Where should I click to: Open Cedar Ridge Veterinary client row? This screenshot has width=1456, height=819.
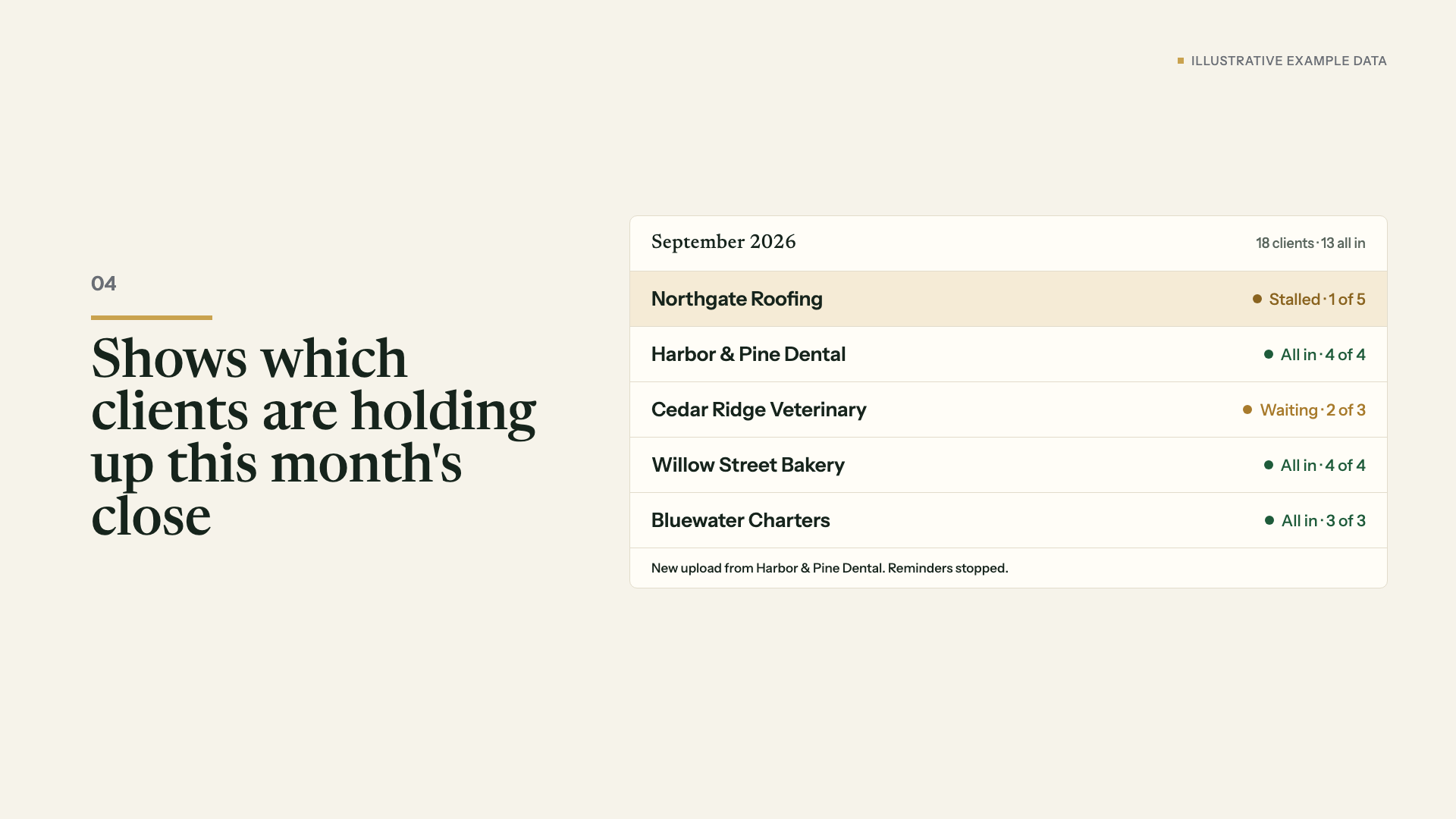[x=1008, y=409]
